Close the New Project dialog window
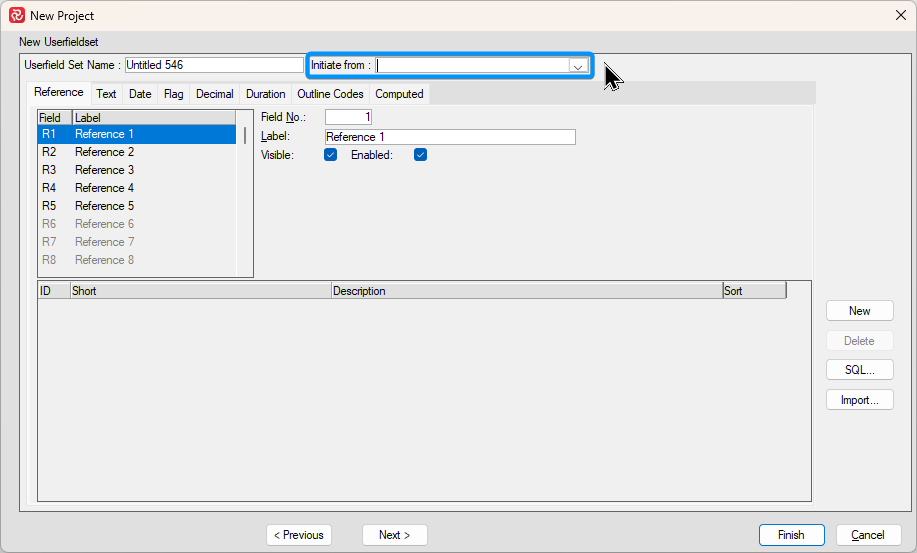The image size is (917, 553). [900, 16]
